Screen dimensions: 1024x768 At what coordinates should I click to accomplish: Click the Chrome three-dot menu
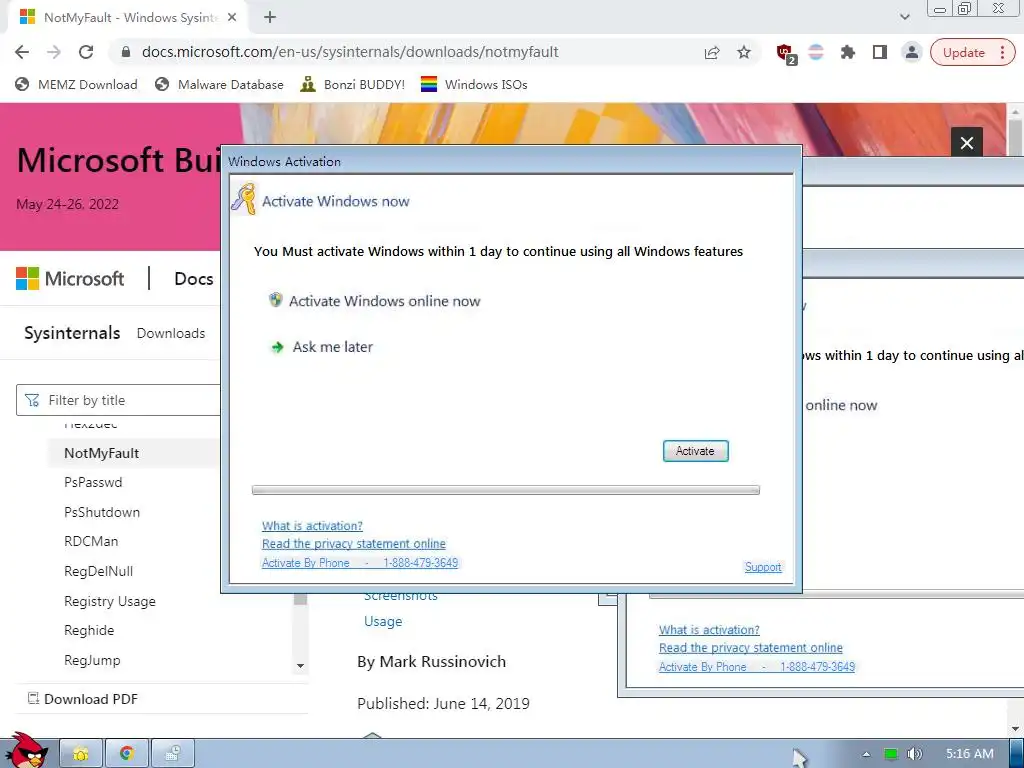[x=1002, y=52]
